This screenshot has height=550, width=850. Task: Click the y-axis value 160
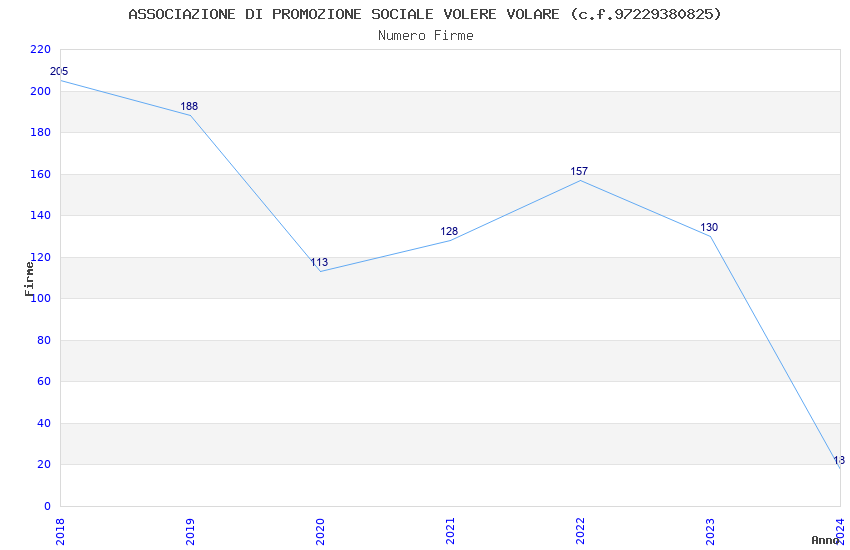pyautogui.click(x=41, y=174)
